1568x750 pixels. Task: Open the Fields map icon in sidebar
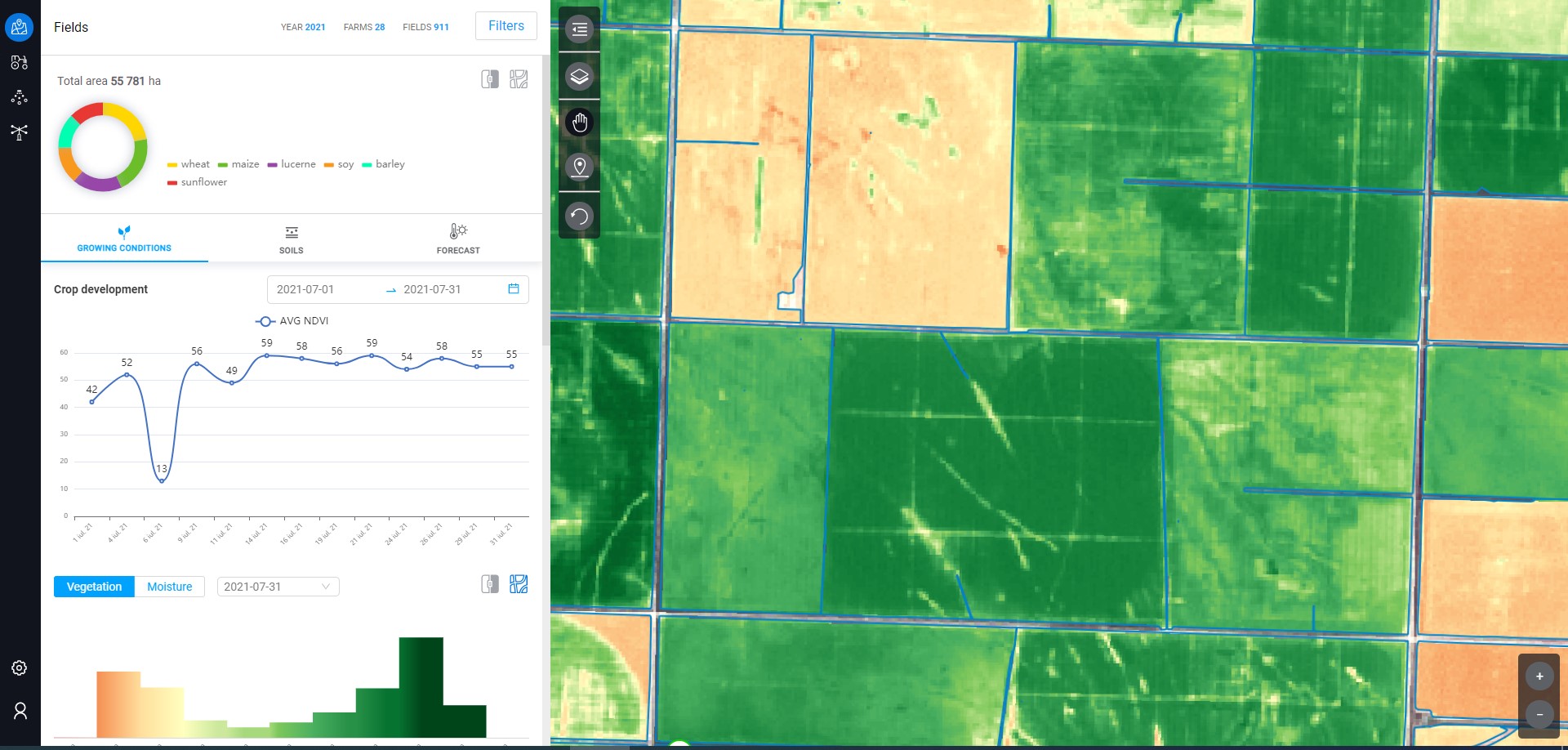pos(20,27)
